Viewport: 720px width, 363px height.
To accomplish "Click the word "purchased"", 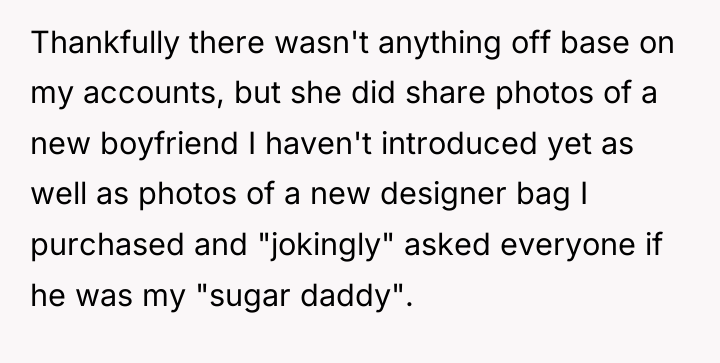I will 107,245.
